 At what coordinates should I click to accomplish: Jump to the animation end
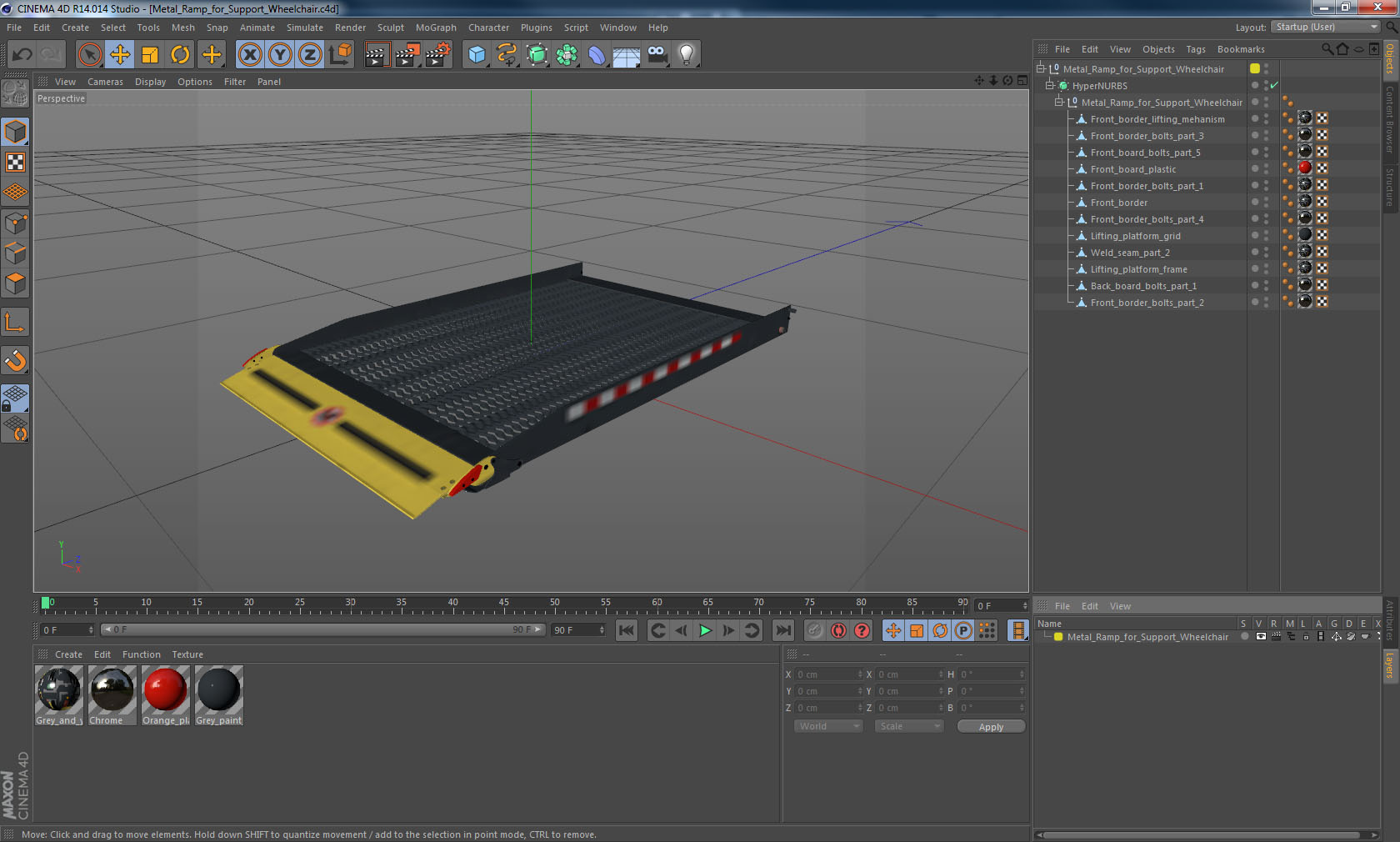783,630
